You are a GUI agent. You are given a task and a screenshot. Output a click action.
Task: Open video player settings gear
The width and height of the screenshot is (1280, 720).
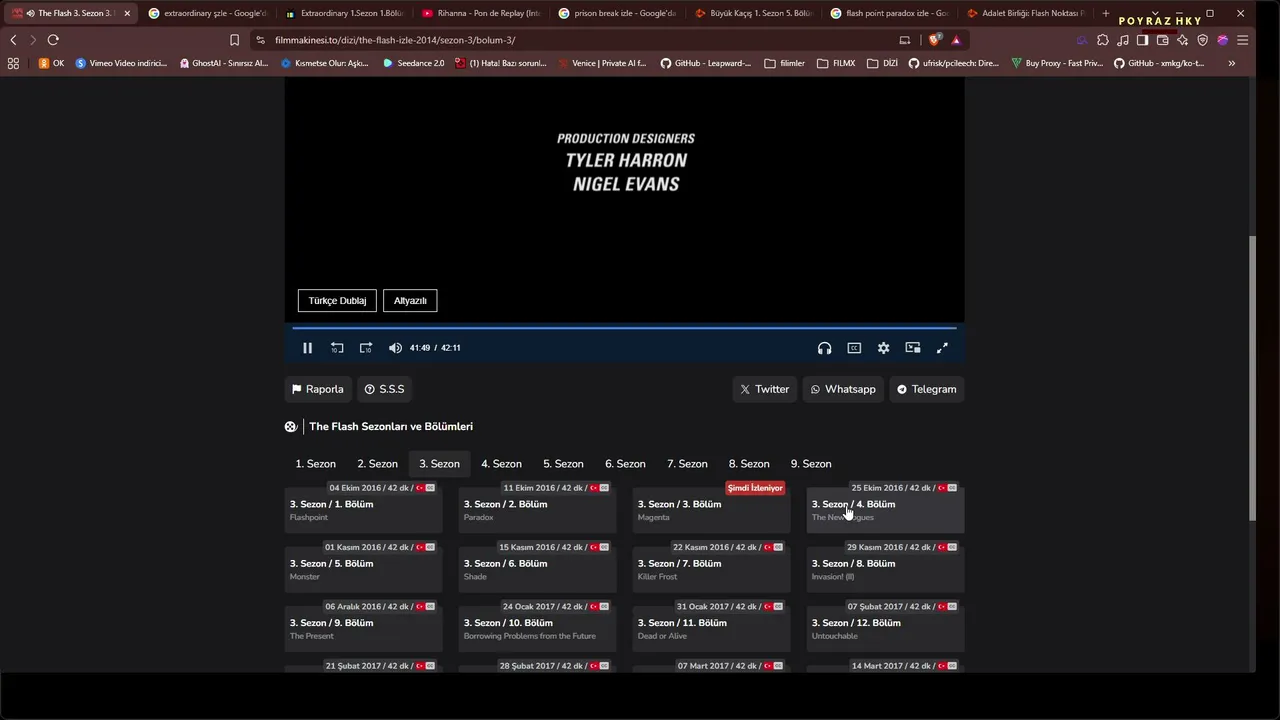pos(883,348)
